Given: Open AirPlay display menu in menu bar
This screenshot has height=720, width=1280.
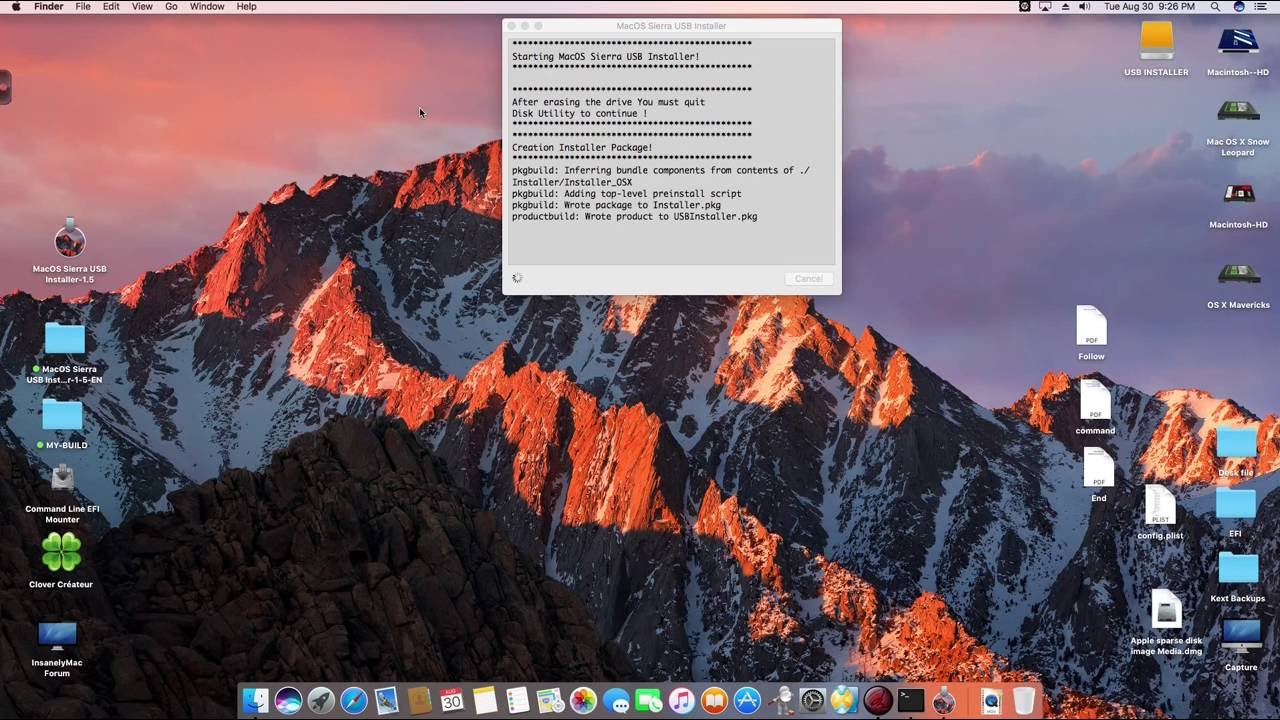Looking at the screenshot, I should point(1045,6).
